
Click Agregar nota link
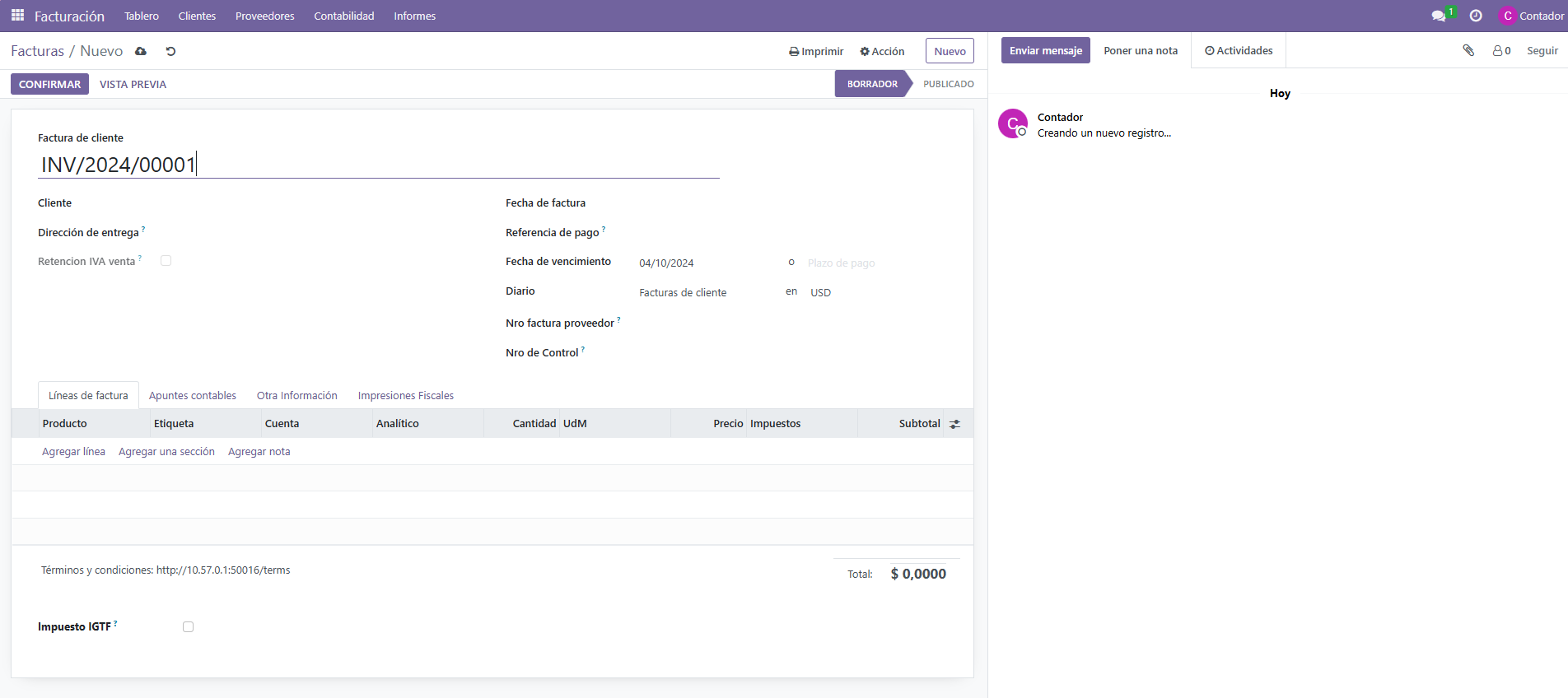[259, 452]
